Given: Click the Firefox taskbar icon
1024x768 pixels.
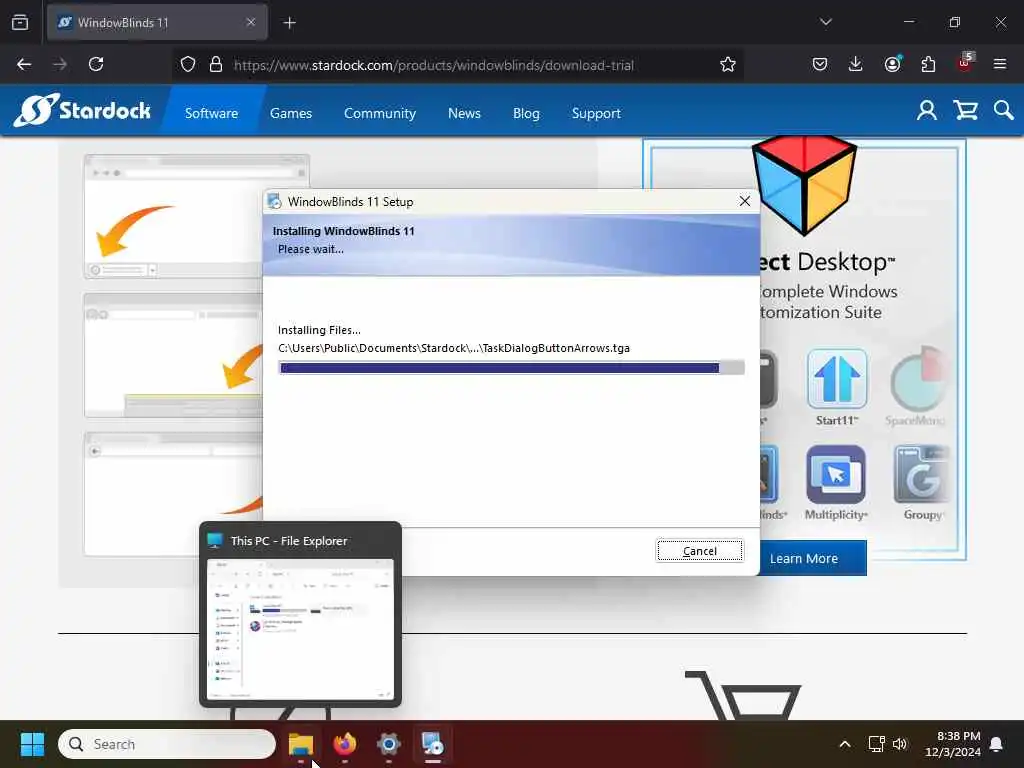Looking at the screenshot, I should (345, 744).
